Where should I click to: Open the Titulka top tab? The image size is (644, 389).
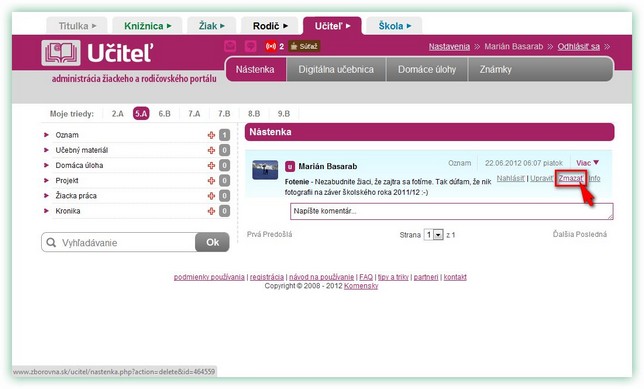click(x=77, y=26)
